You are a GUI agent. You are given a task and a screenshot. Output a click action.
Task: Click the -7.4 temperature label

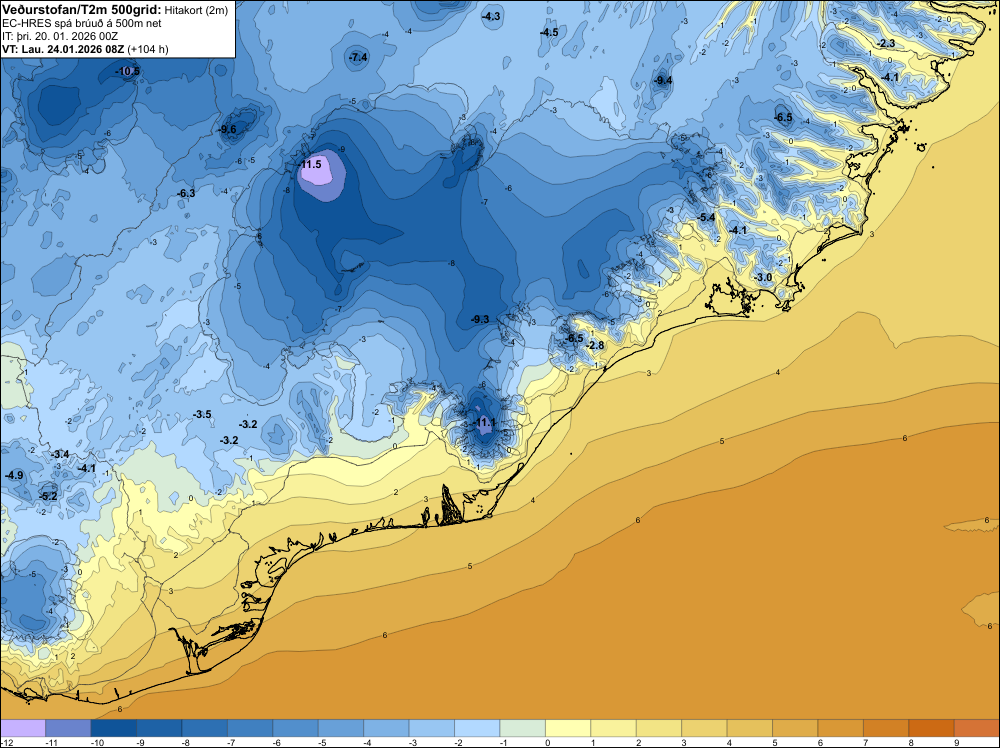click(x=358, y=57)
